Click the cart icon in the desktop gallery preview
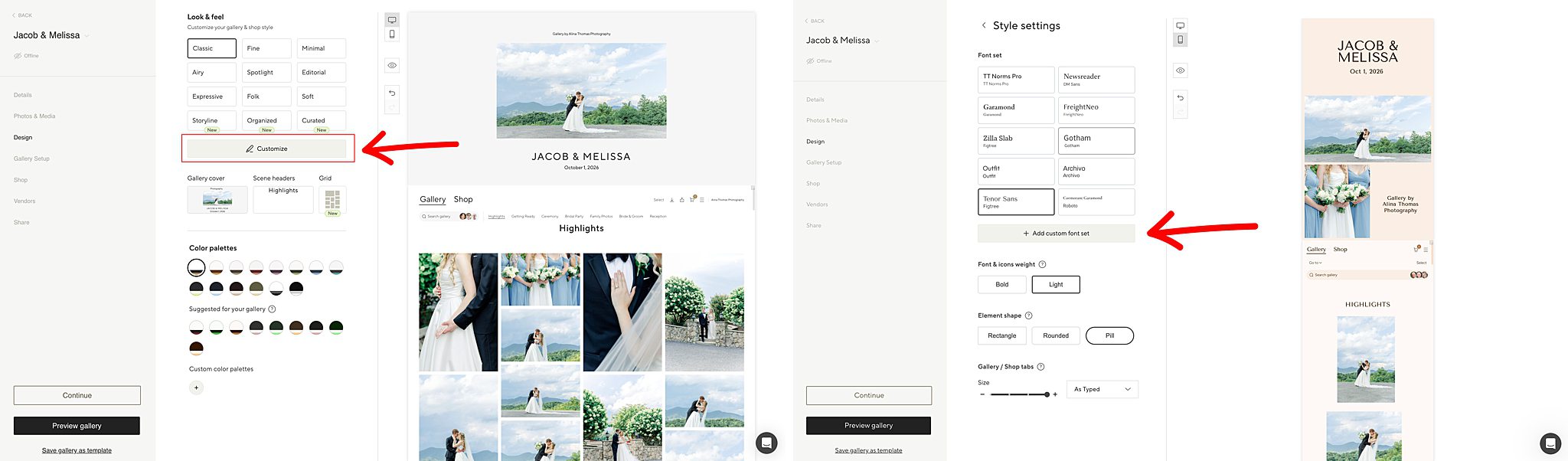The width and height of the screenshot is (1568, 461). coord(692,200)
